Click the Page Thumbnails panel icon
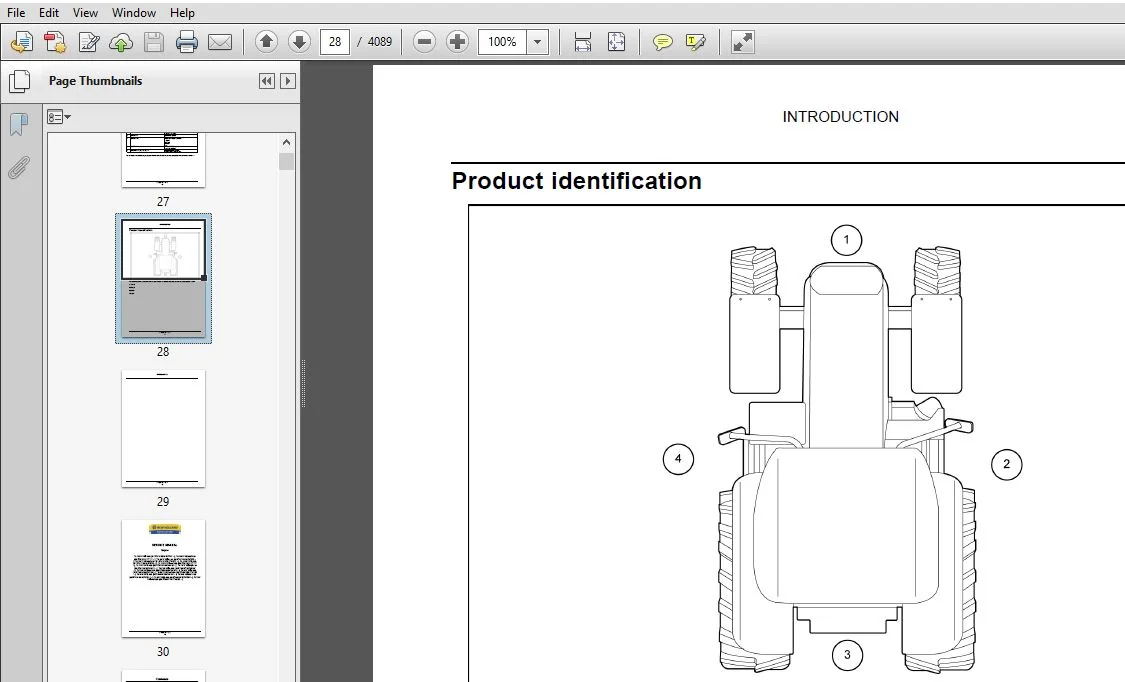 pyautogui.click(x=20, y=81)
